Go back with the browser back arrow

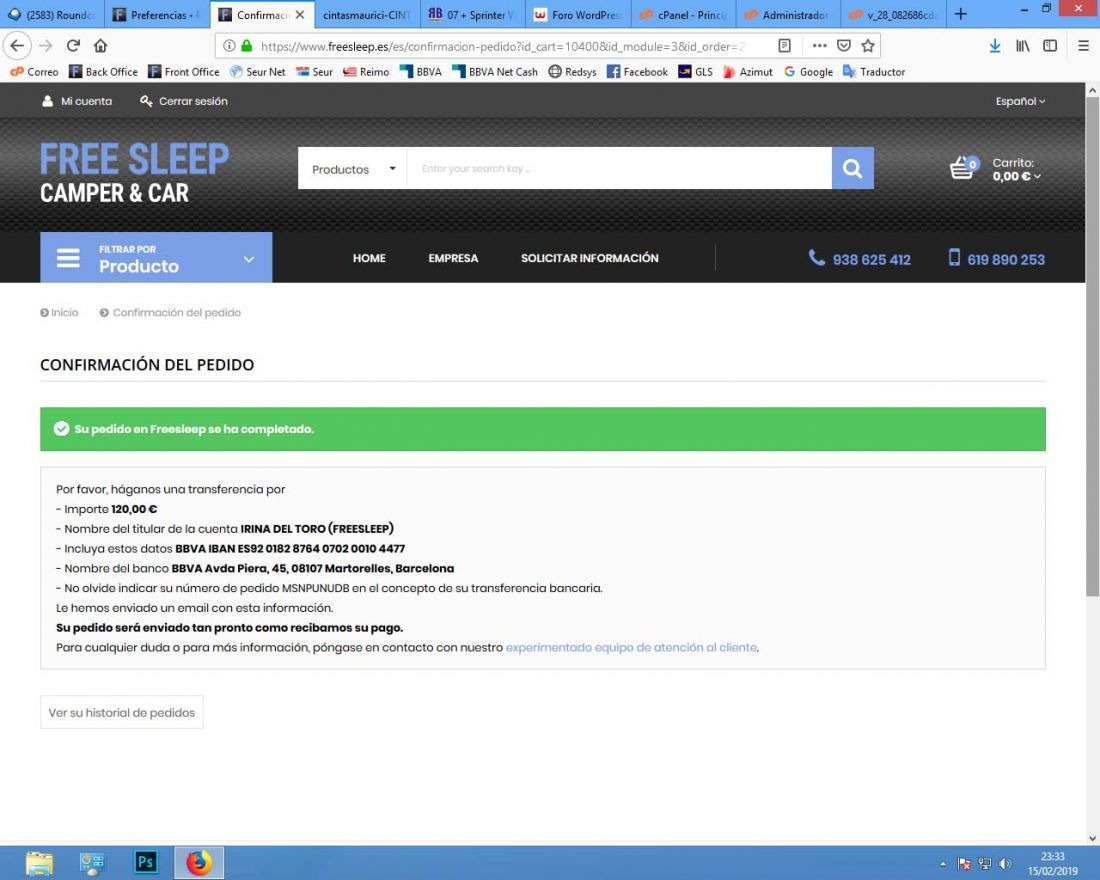[17, 46]
